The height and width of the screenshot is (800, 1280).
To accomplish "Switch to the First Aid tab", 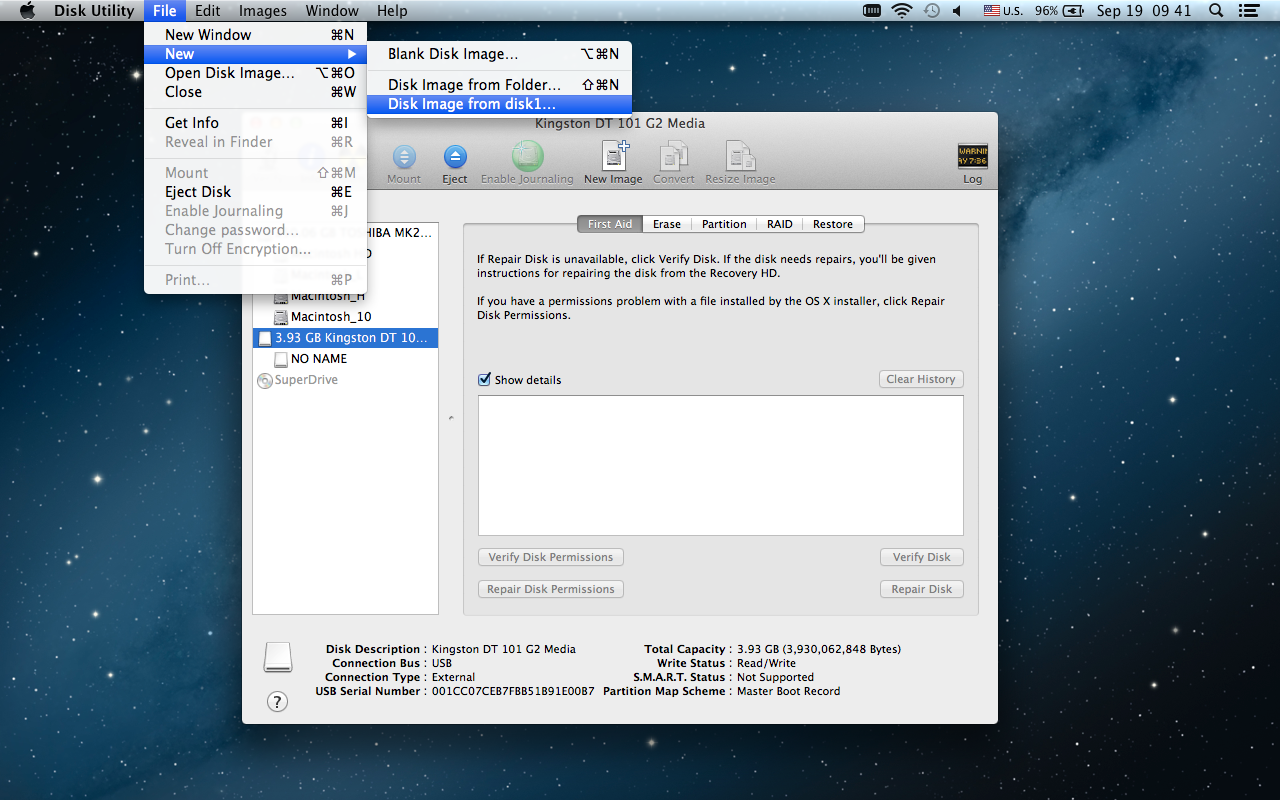I will point(610,224).
